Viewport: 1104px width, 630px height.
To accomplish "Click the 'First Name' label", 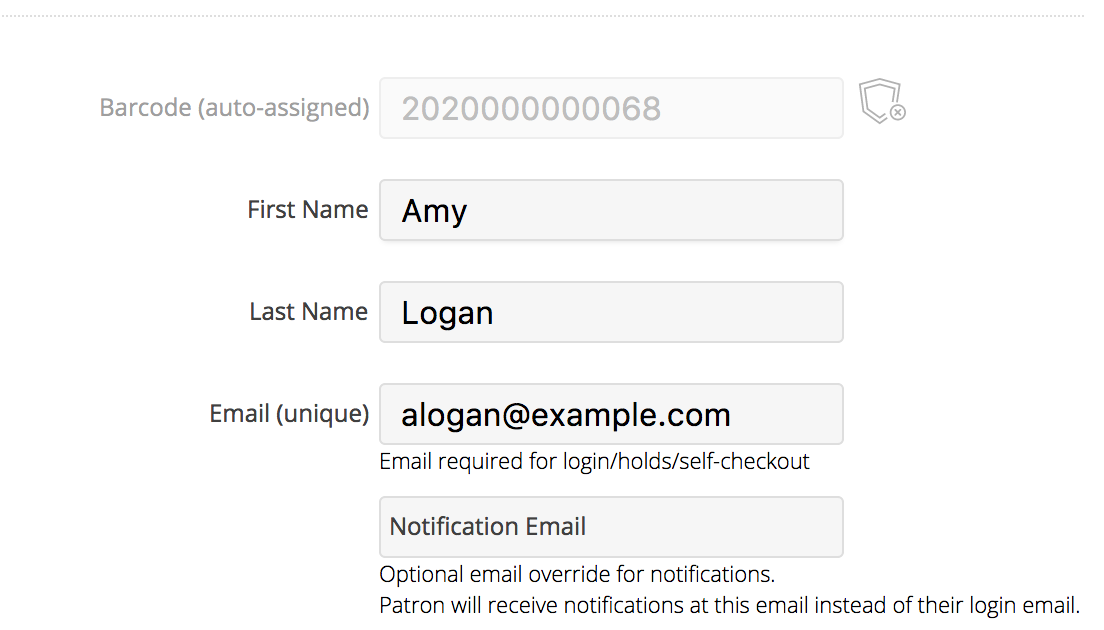I will pyautogui.click(x=308, y=210).
